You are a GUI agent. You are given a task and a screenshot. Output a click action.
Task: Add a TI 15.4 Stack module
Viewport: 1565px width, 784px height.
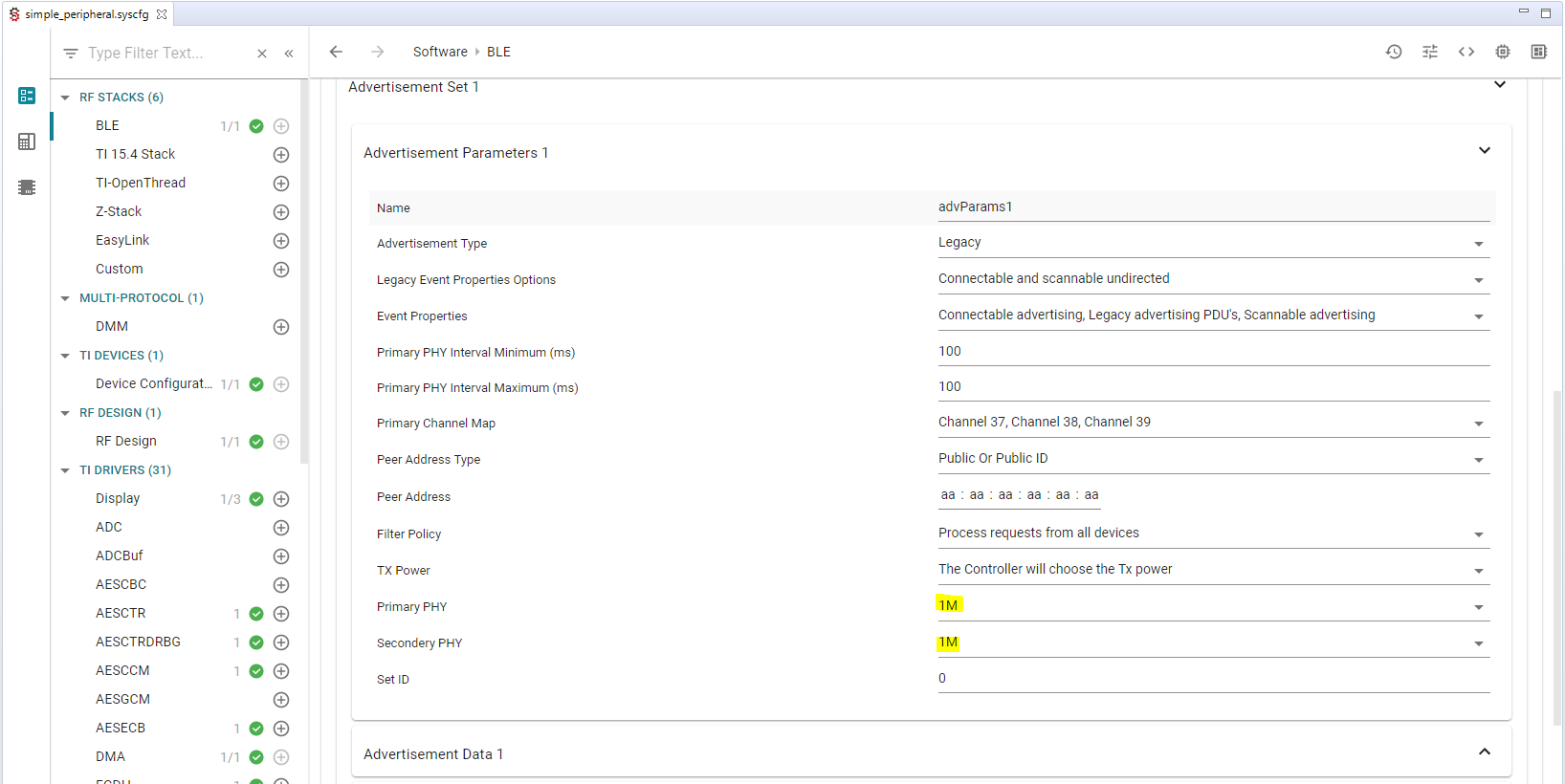pyautogui.click(x=281, y=155)
